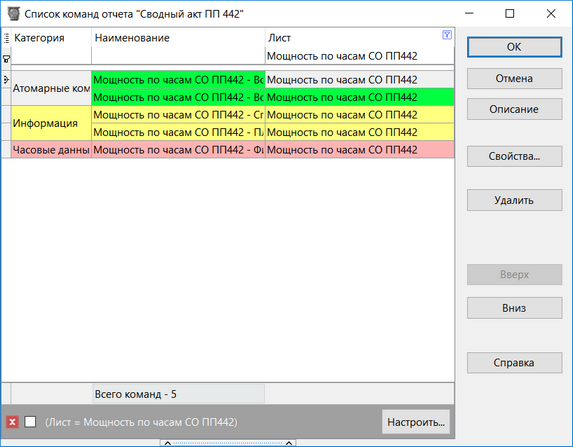Select the pink Часовые данны category cell
573x447 pixels.
(x=51, y=149)
